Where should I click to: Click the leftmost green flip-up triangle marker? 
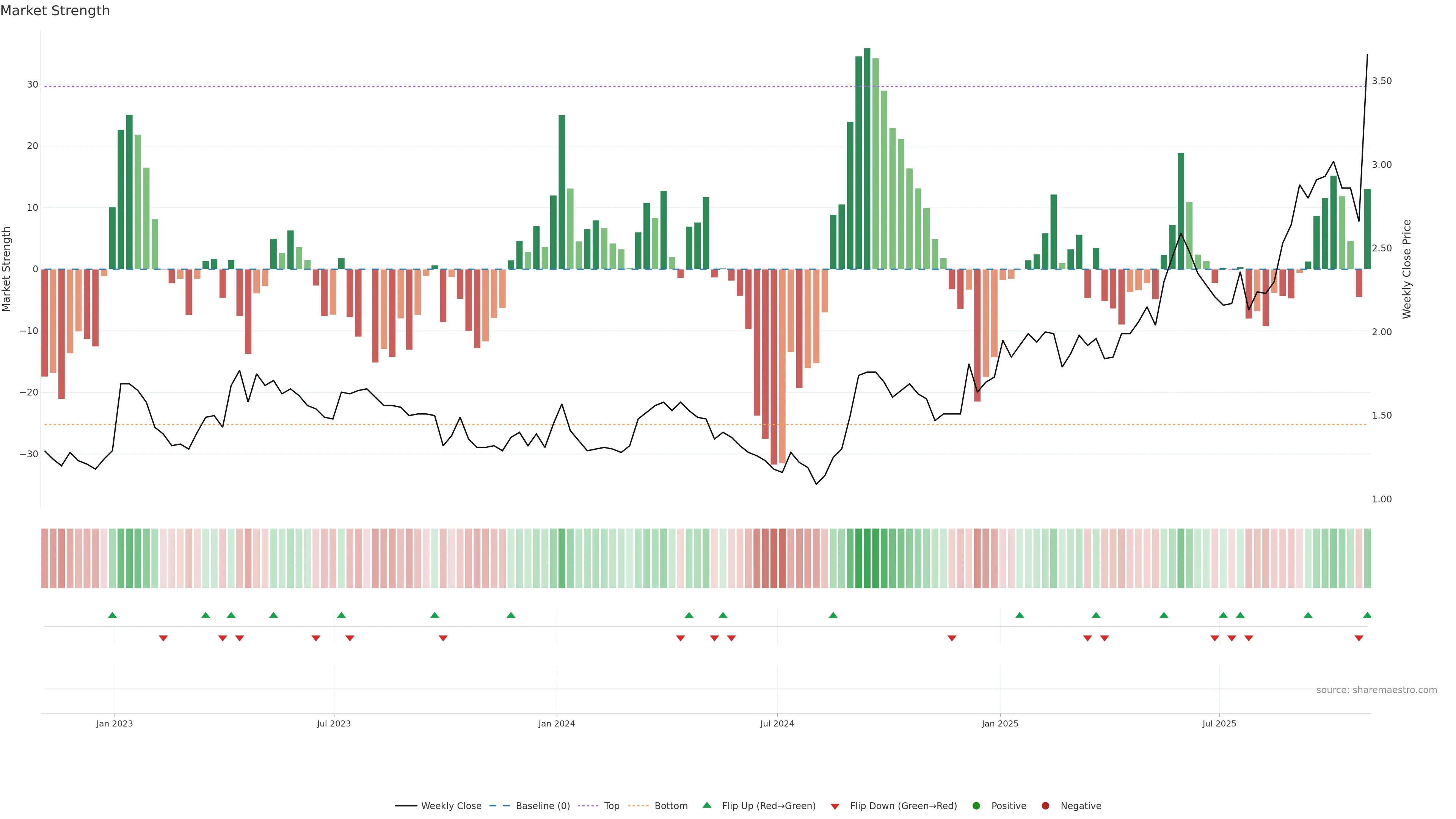[113, 615]
